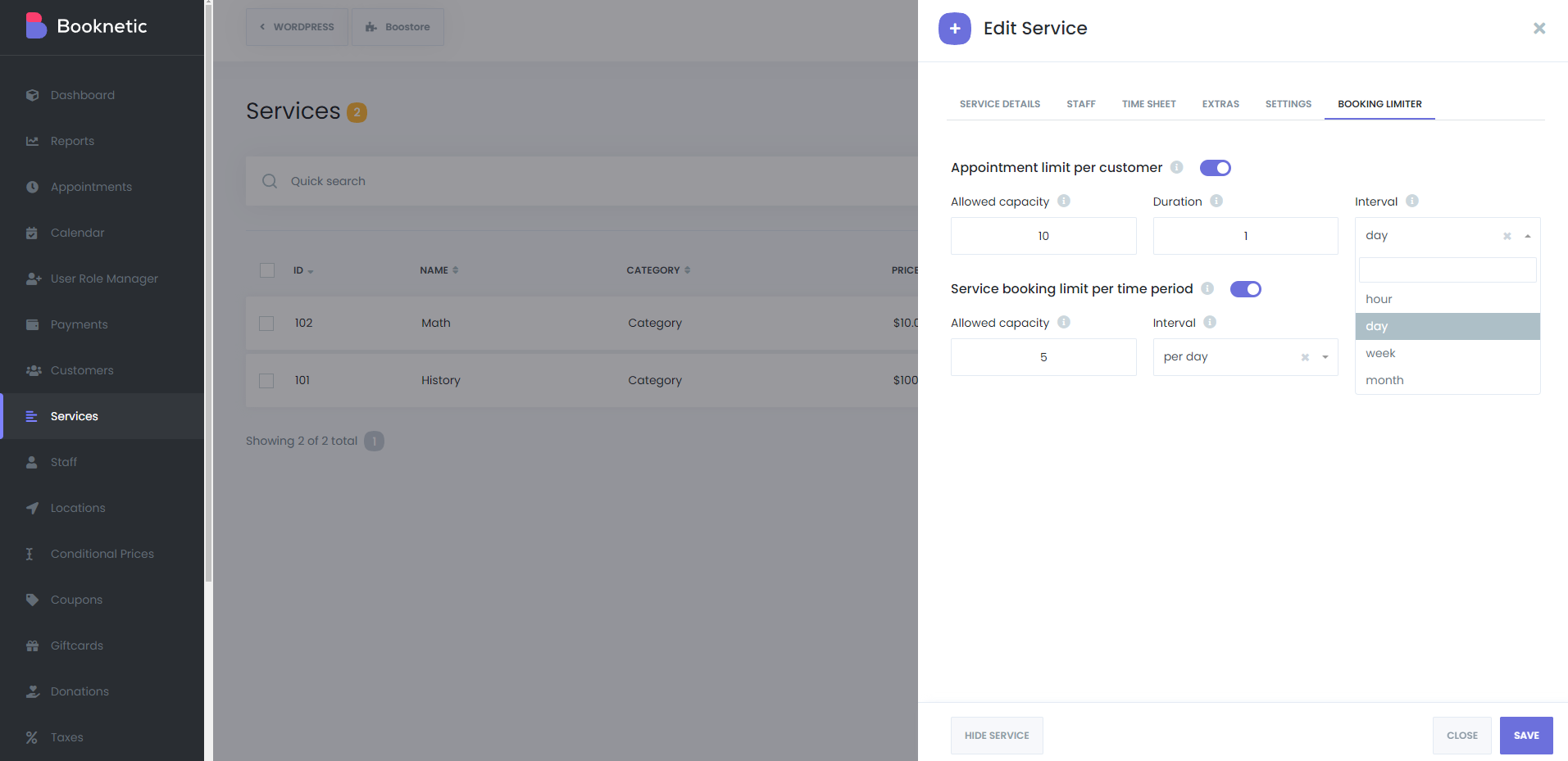Check the checkbox for the Math service row
This screenshot has height=761, width=1568.
click(266, 323)
